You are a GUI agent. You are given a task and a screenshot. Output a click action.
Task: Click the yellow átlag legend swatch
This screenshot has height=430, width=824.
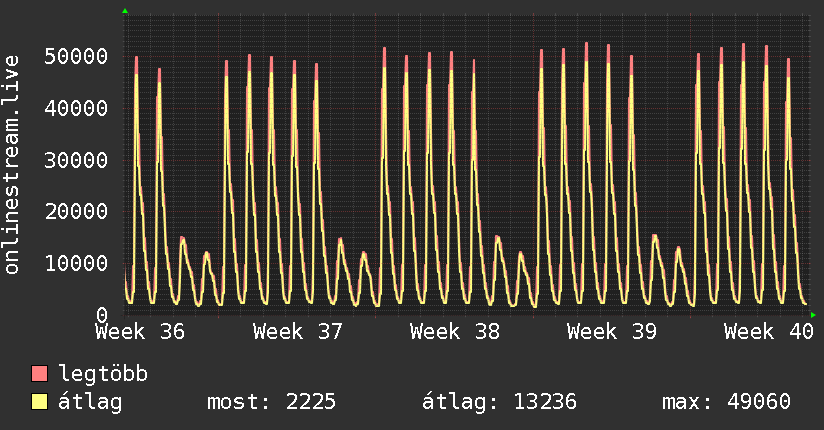(39, 402)
